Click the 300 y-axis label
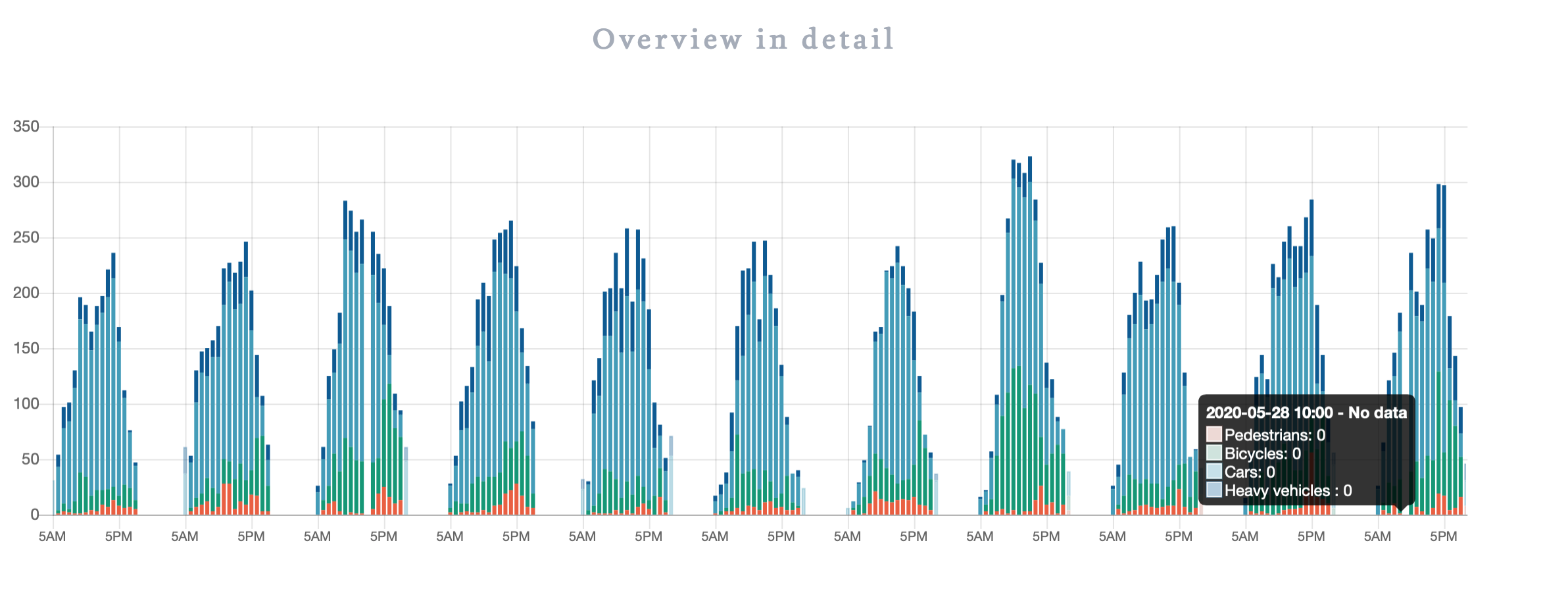This screenshot has width=1568, height=591. pyautogui.click(x=26, y=182)
